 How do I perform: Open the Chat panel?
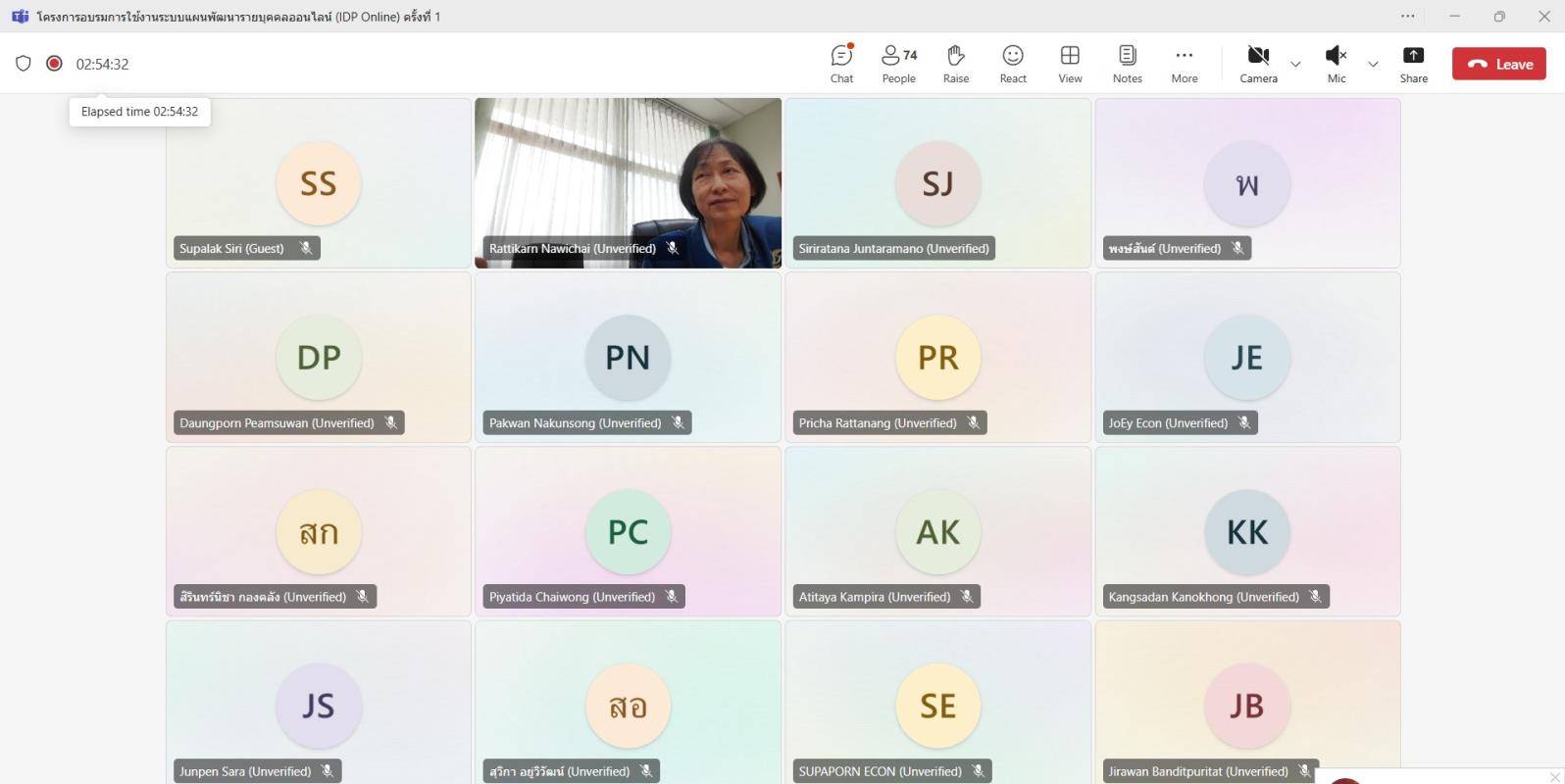(x=841, y=64)
